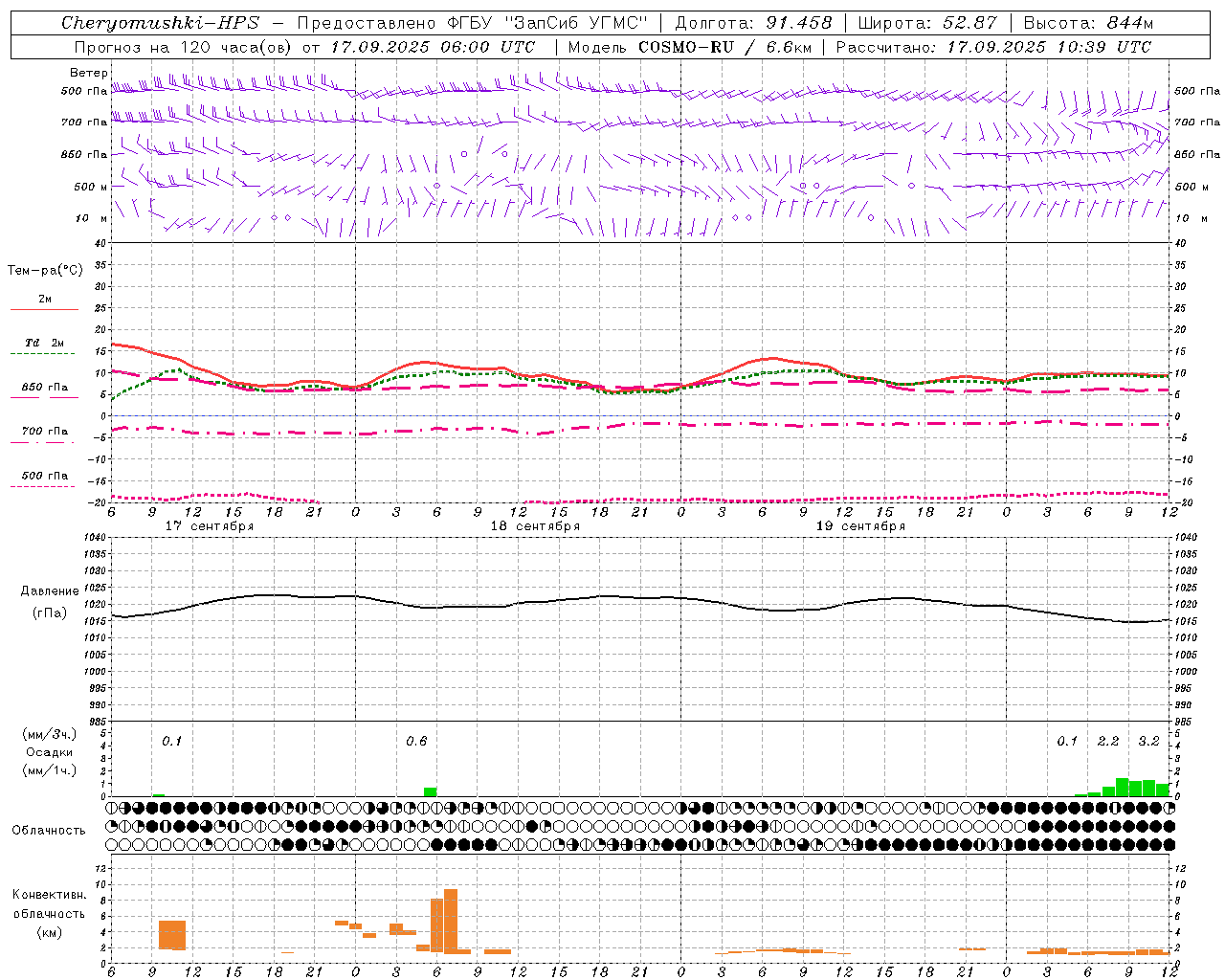
Task: Click the forecast start time 17.09.2025 06:00 UTC
Action: [433, 47]
